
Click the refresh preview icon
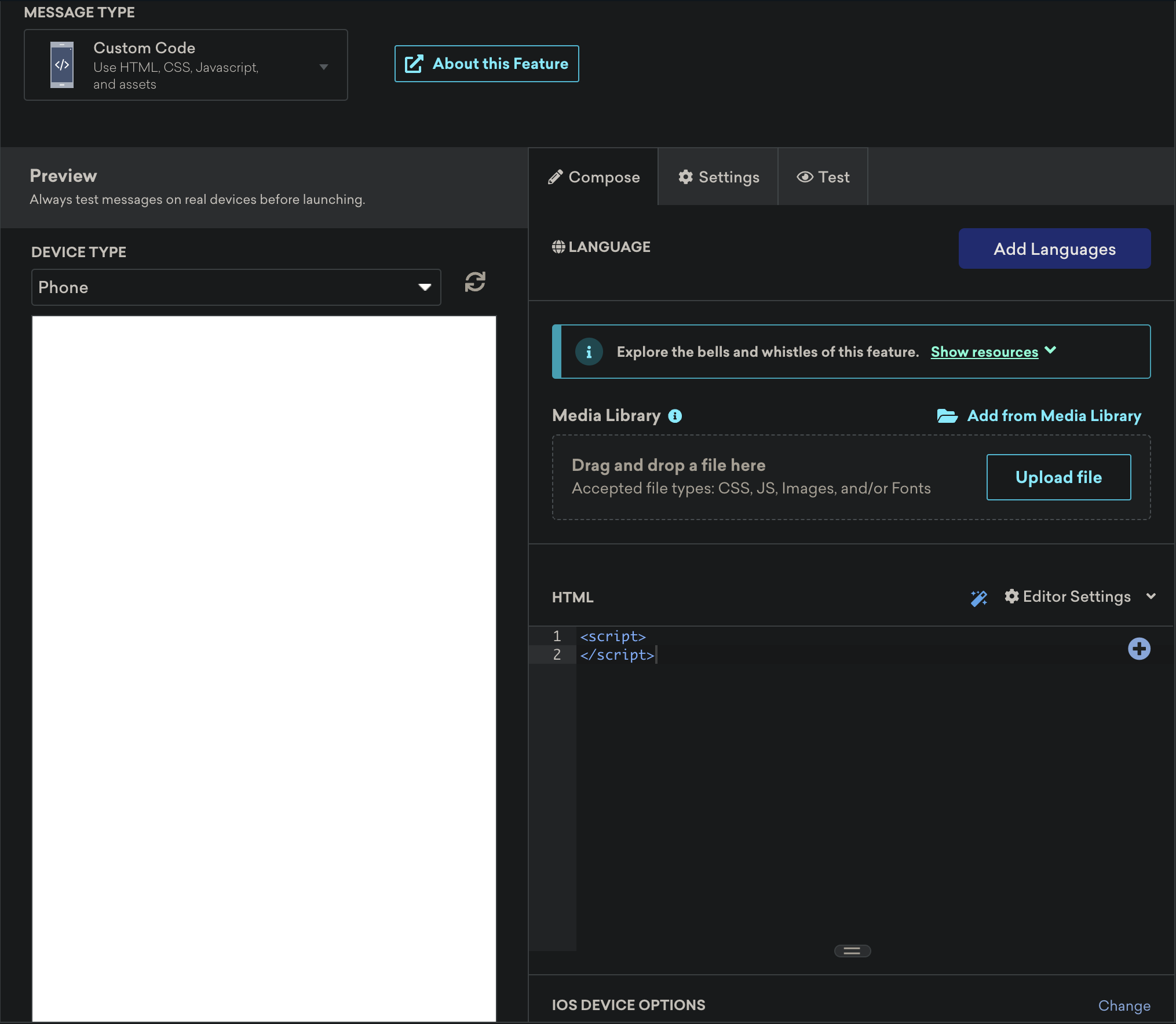pos(474,283)
